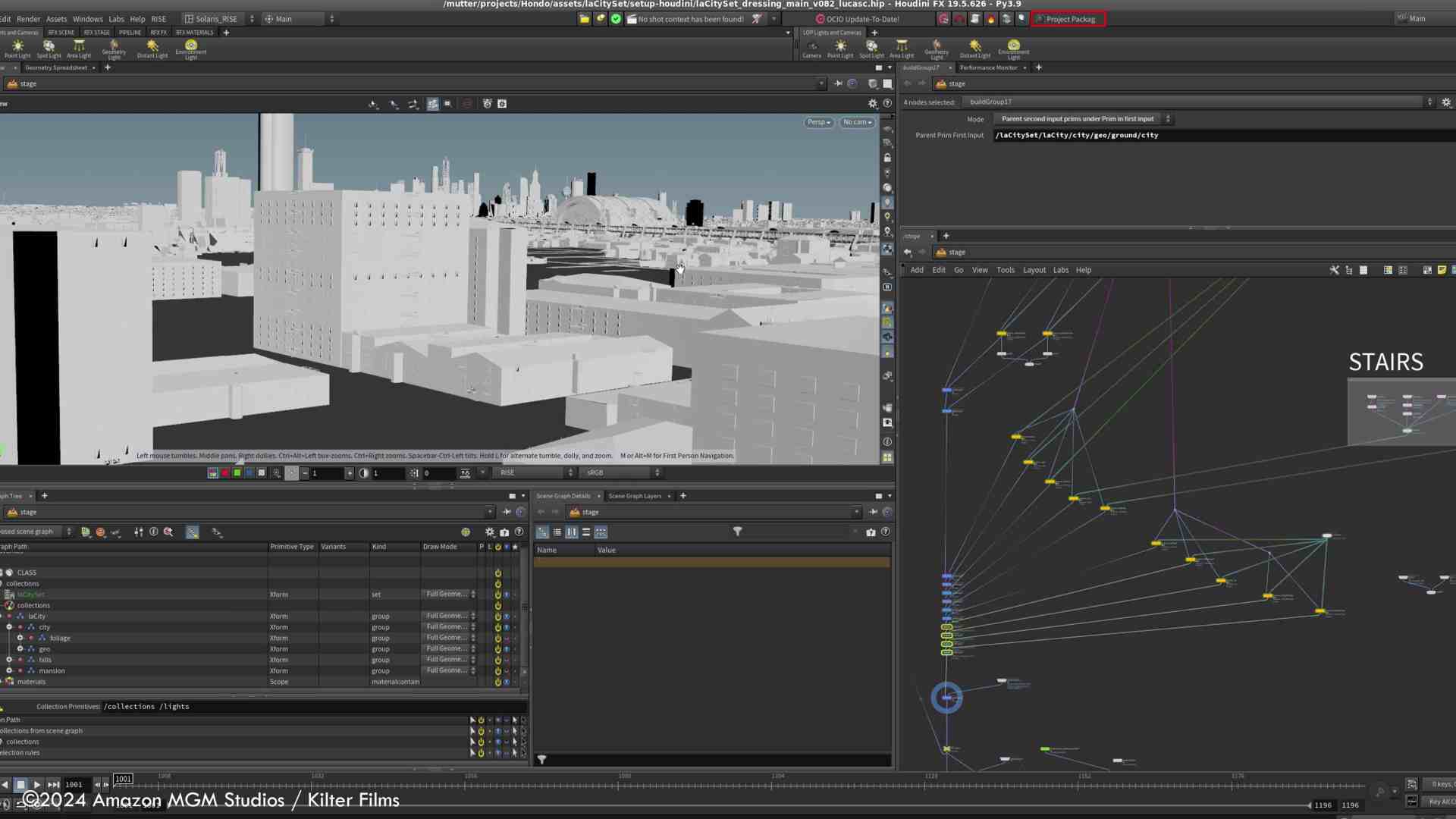Select the Geometry Light shelf tool
Image resolution: width=1456 pixels, height=819 pixels.
tap(114, 48)
